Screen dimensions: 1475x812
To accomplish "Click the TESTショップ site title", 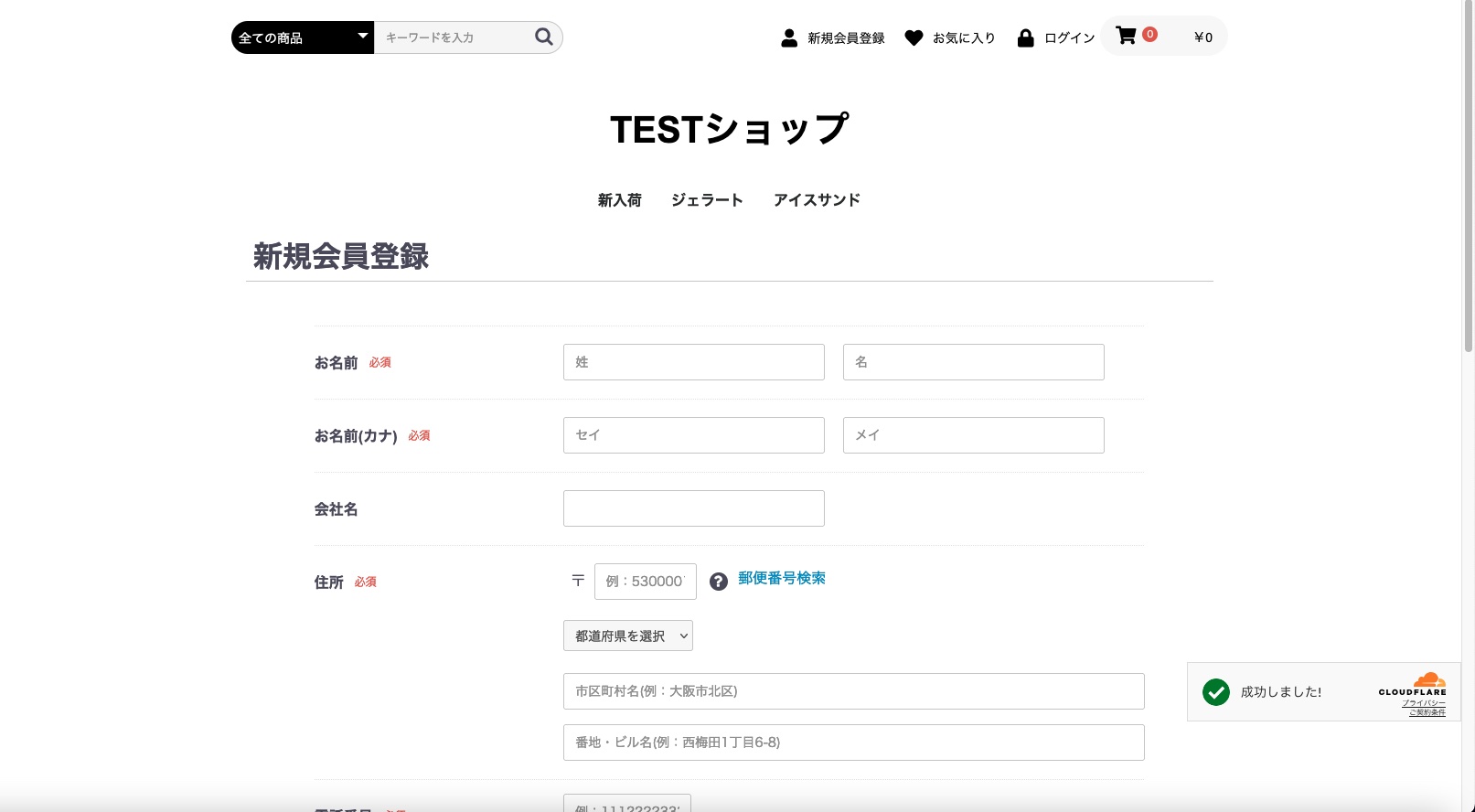I will click(x=729, y=129).
